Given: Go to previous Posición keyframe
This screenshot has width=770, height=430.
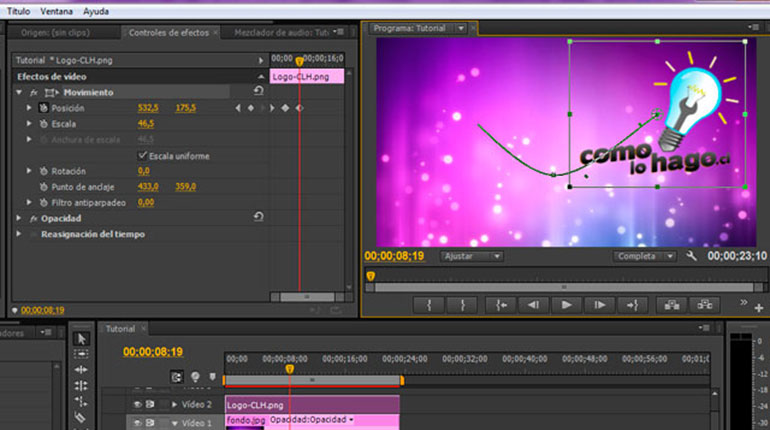Looking at the screenshot, I should 238,108.
